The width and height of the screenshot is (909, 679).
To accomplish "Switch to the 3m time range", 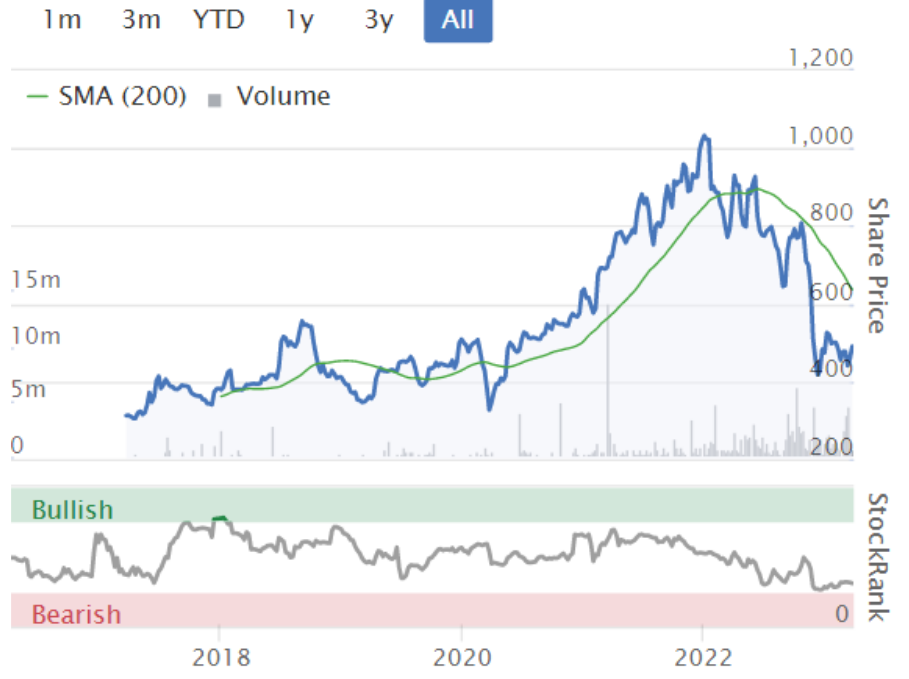I will click(141, 20).
